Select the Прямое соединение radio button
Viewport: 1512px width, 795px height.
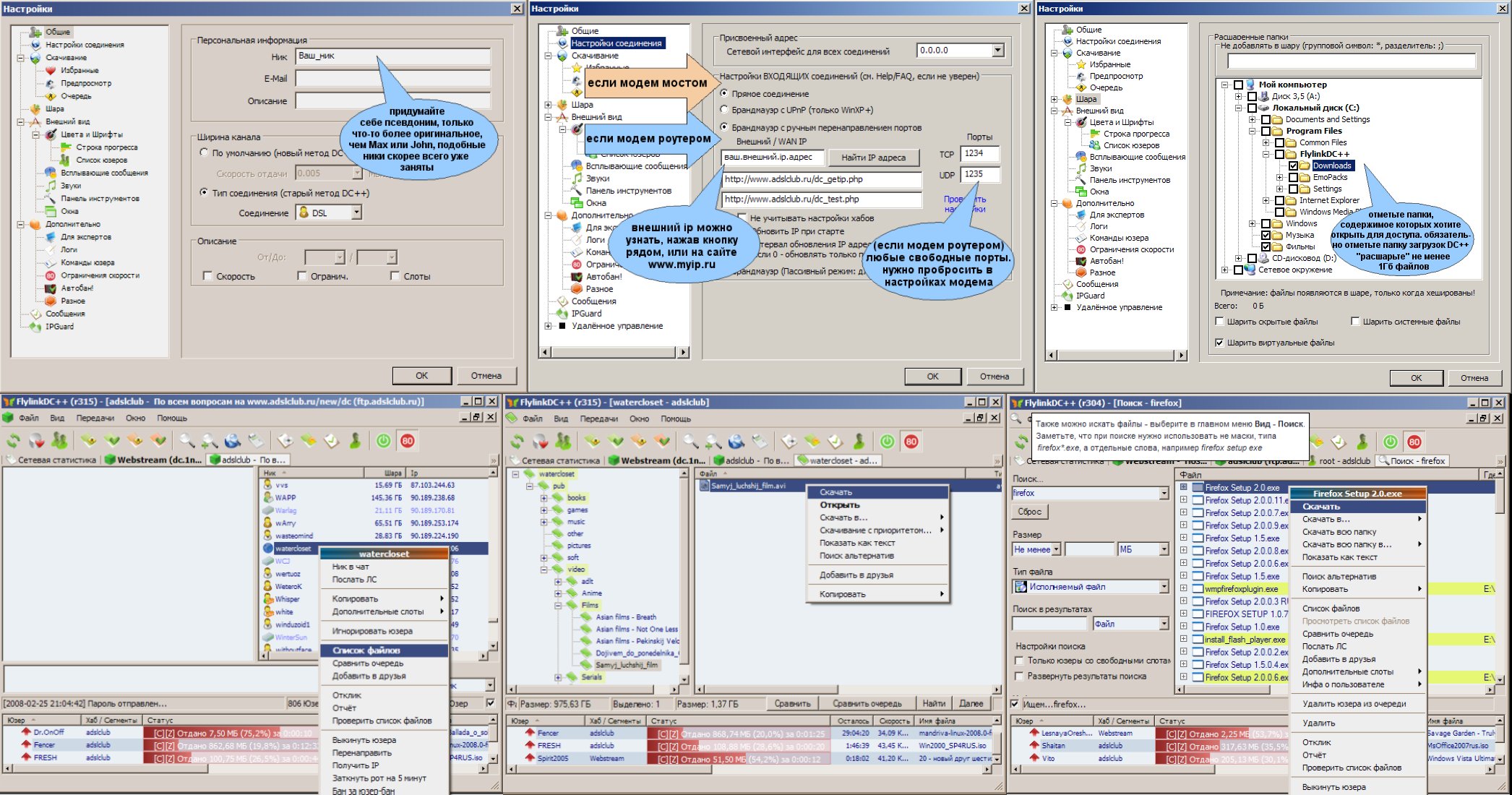[x=724, y=93]
